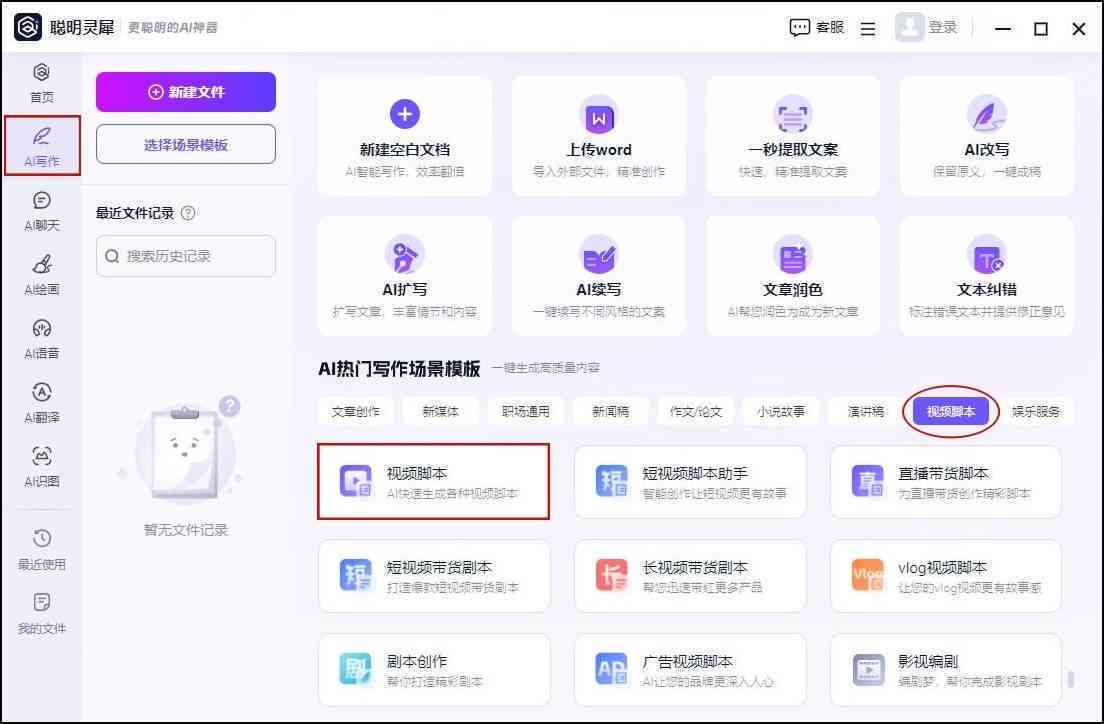Click the AI扩写 pen icon
Screen dimensions: 1104x724
[405, 256]
